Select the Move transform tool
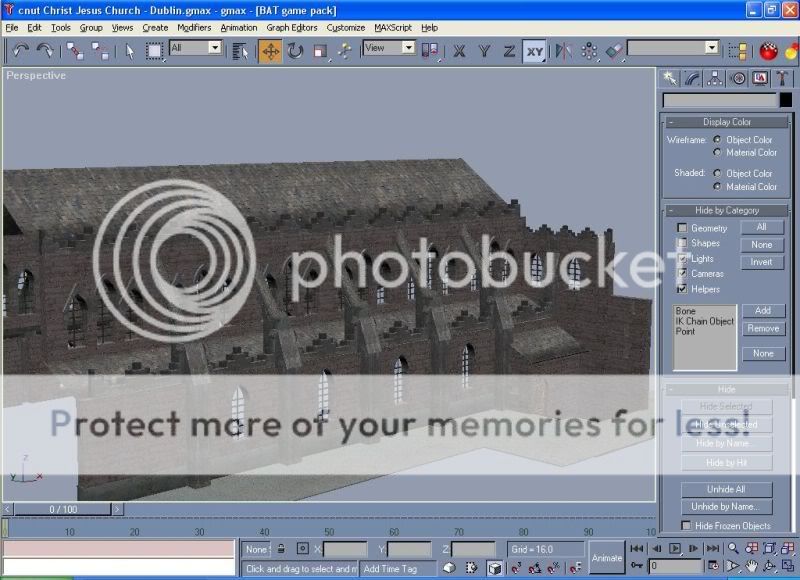Screen dimensions: 800x580 (x=271, y=50)
